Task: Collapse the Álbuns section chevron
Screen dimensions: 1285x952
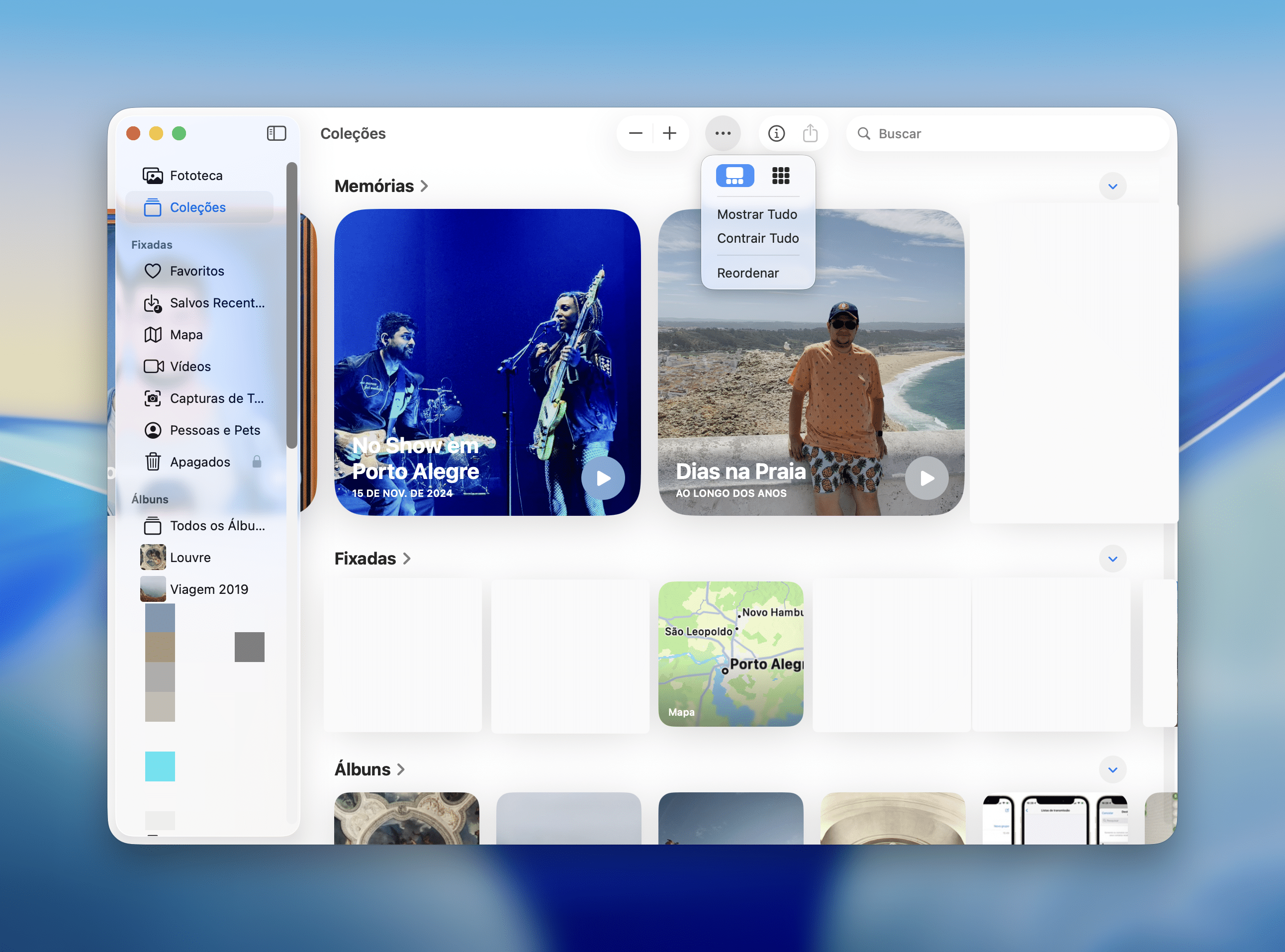Action: coord(1112,769)
